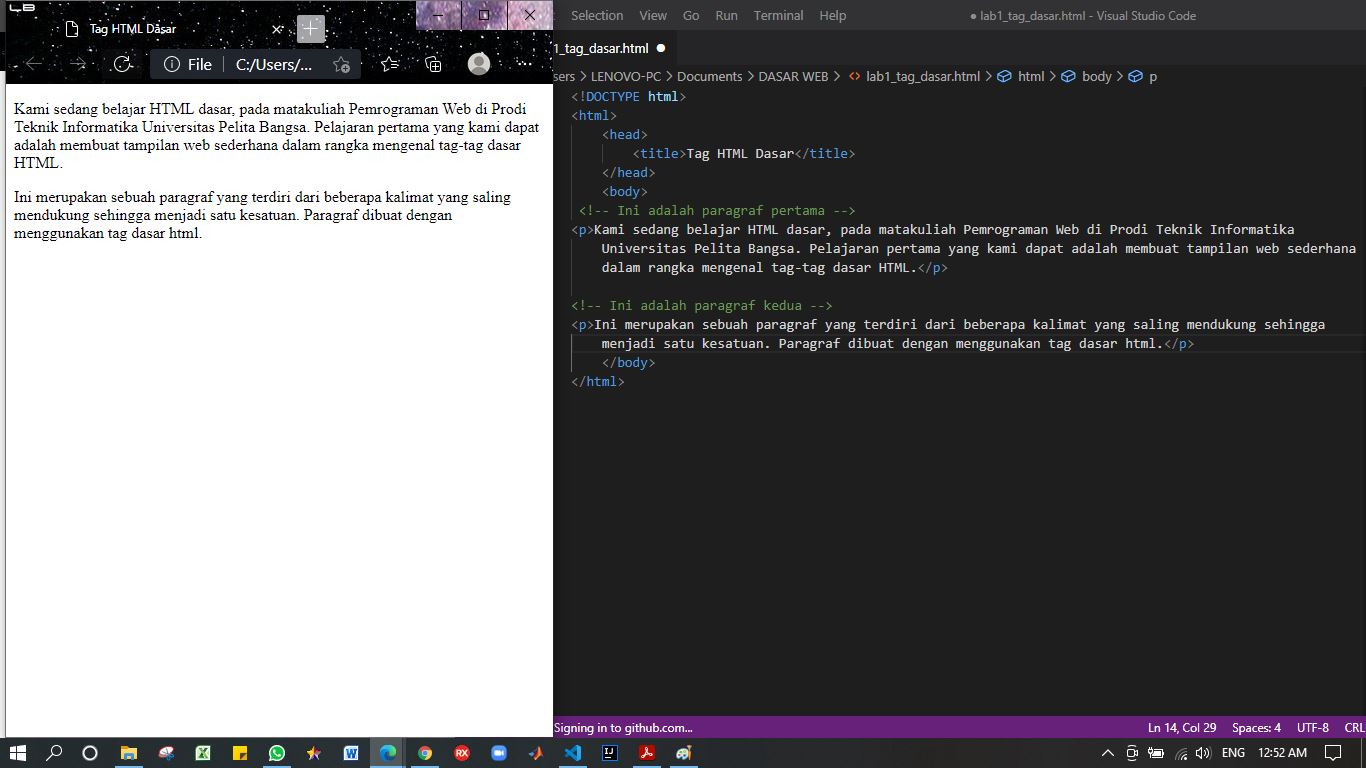Open a new tab in Edge

click(311, 29)
